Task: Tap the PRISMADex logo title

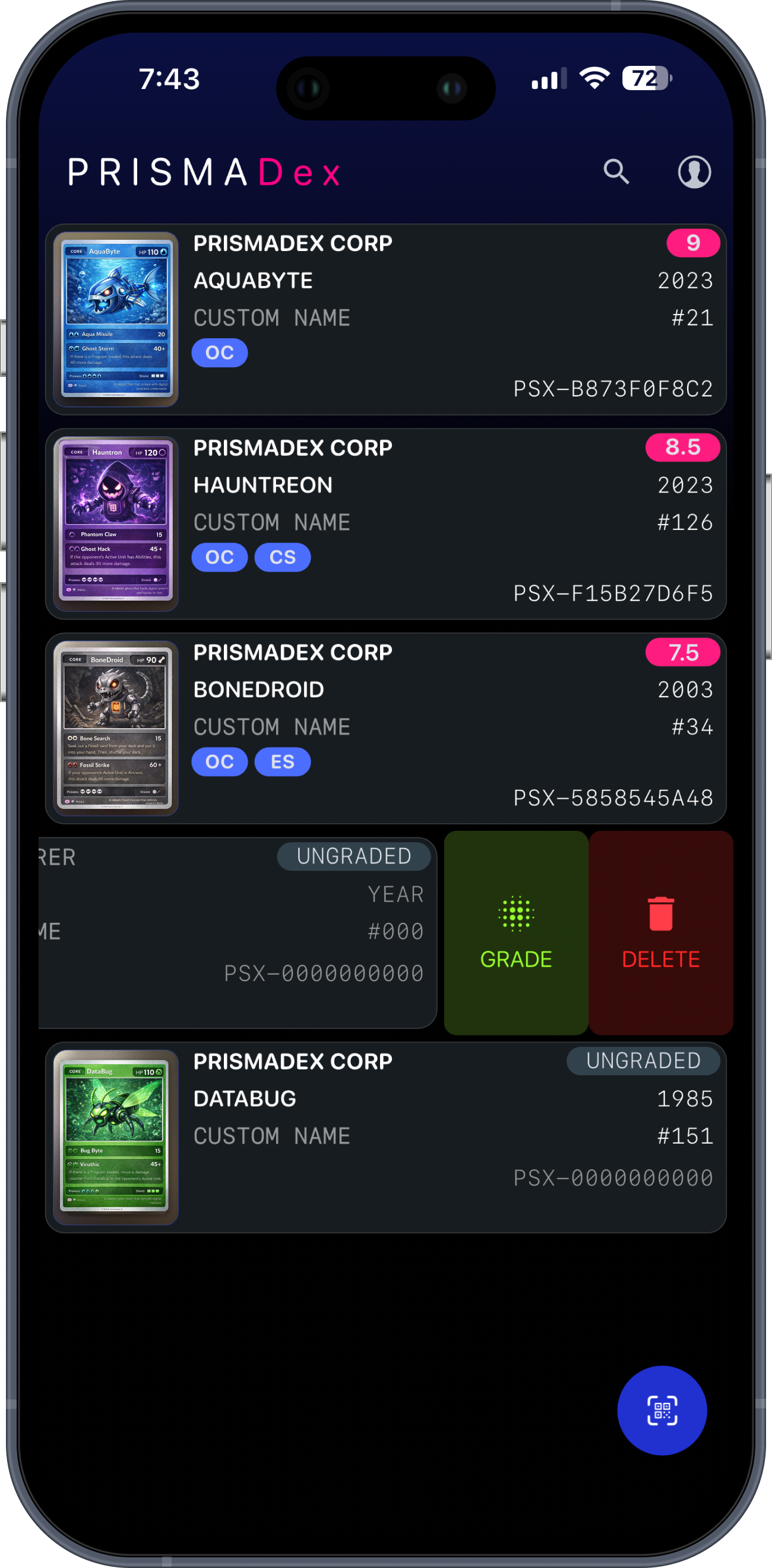Action: point(204,172)
